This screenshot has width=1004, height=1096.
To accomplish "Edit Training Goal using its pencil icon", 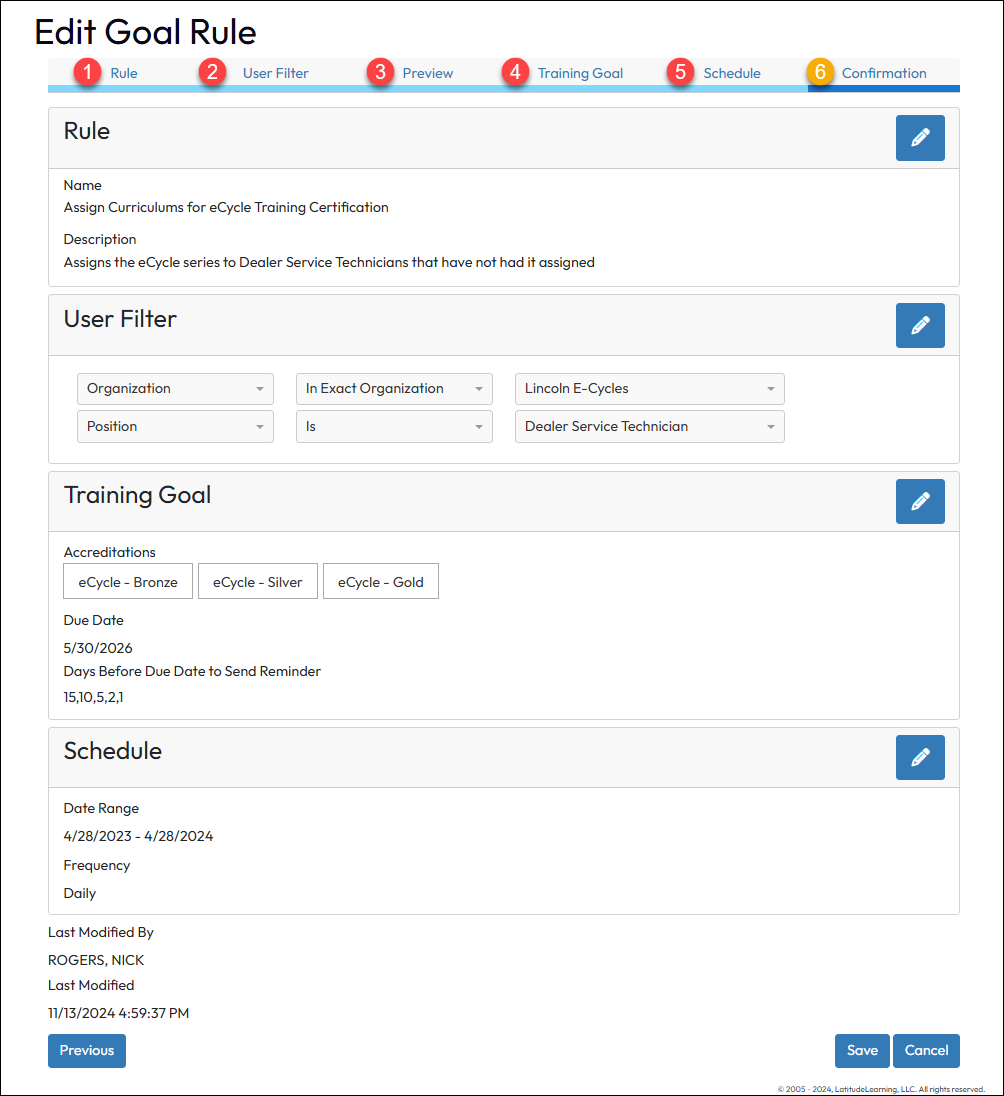I will coord(920,501).
